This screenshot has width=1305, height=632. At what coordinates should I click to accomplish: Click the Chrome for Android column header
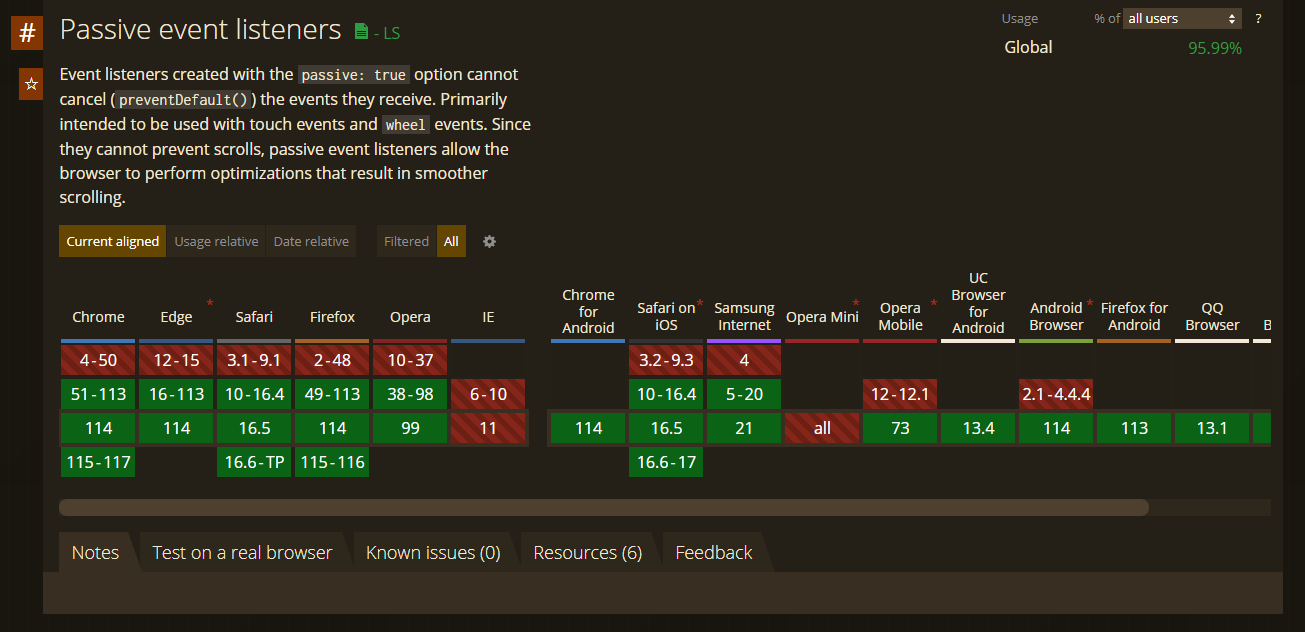[x=588, y=311]
